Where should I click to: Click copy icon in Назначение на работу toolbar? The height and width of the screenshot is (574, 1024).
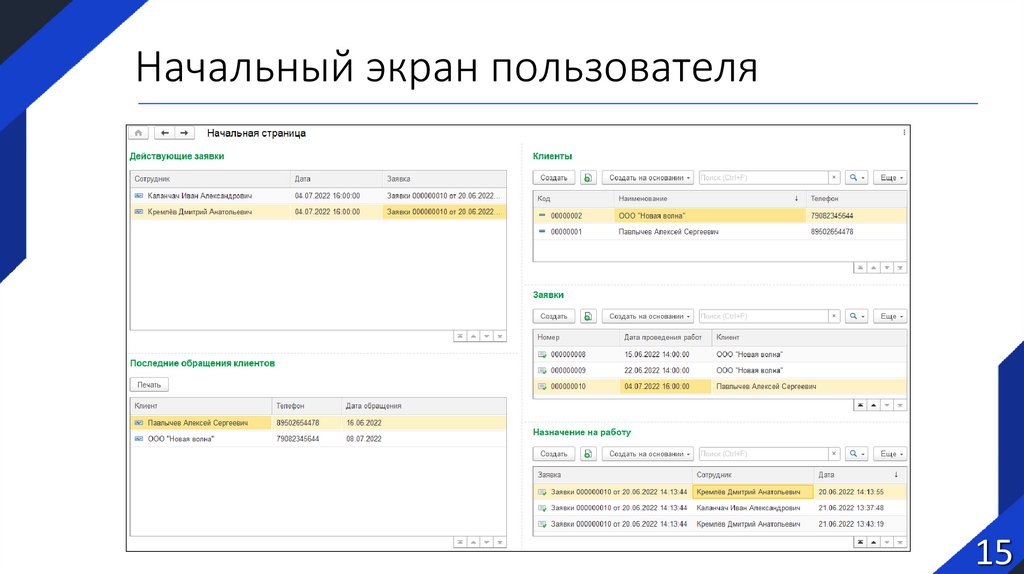(x=589, y=454)
